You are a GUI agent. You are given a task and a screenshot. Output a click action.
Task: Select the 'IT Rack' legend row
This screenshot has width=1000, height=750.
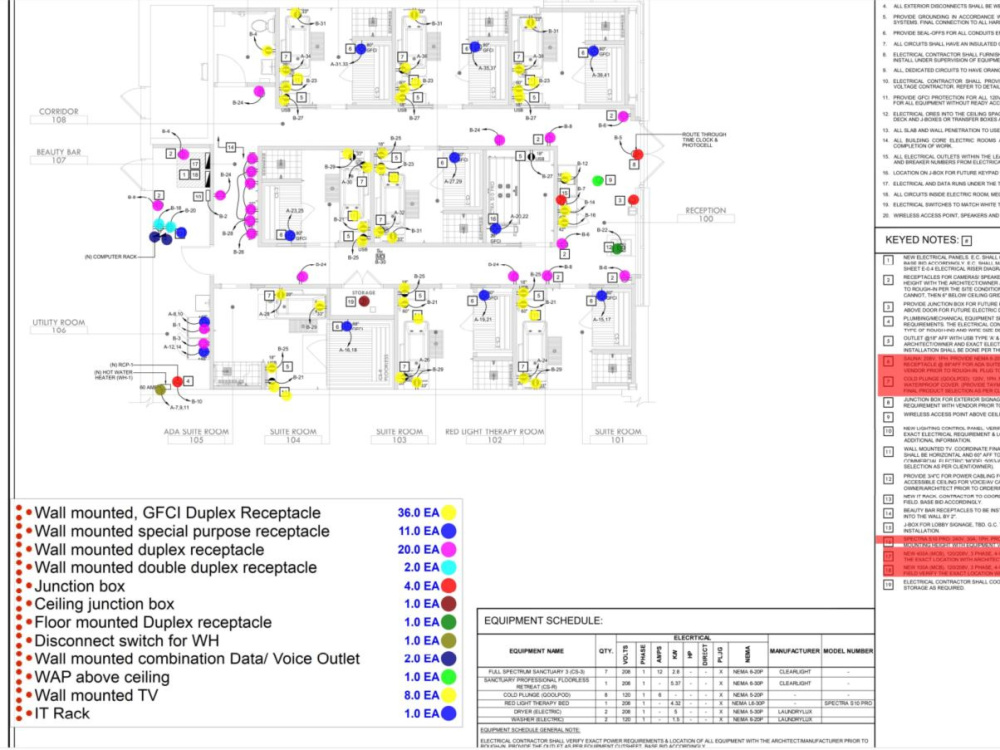236,713
